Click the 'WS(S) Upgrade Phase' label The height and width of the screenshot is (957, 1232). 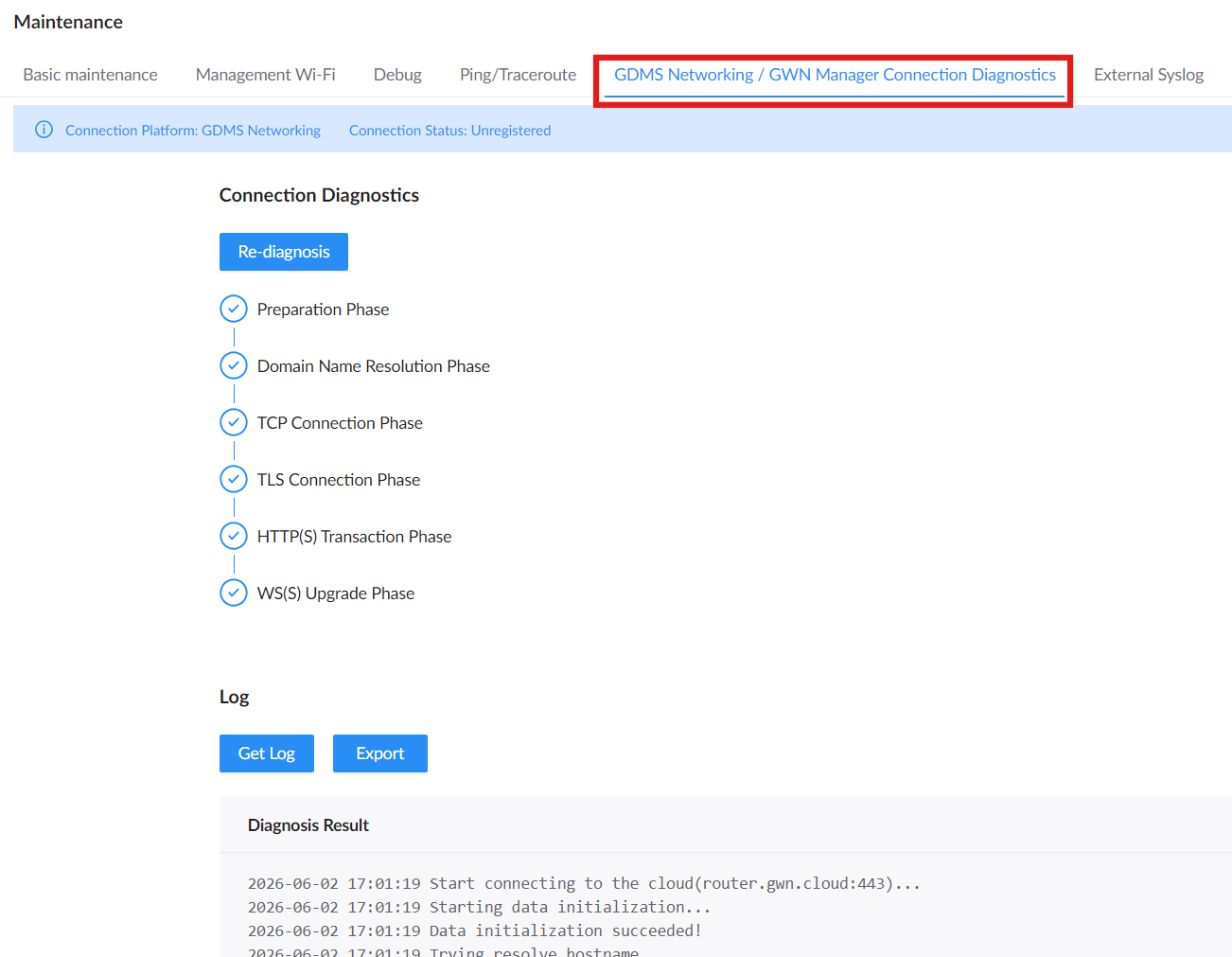pos(336,594)
